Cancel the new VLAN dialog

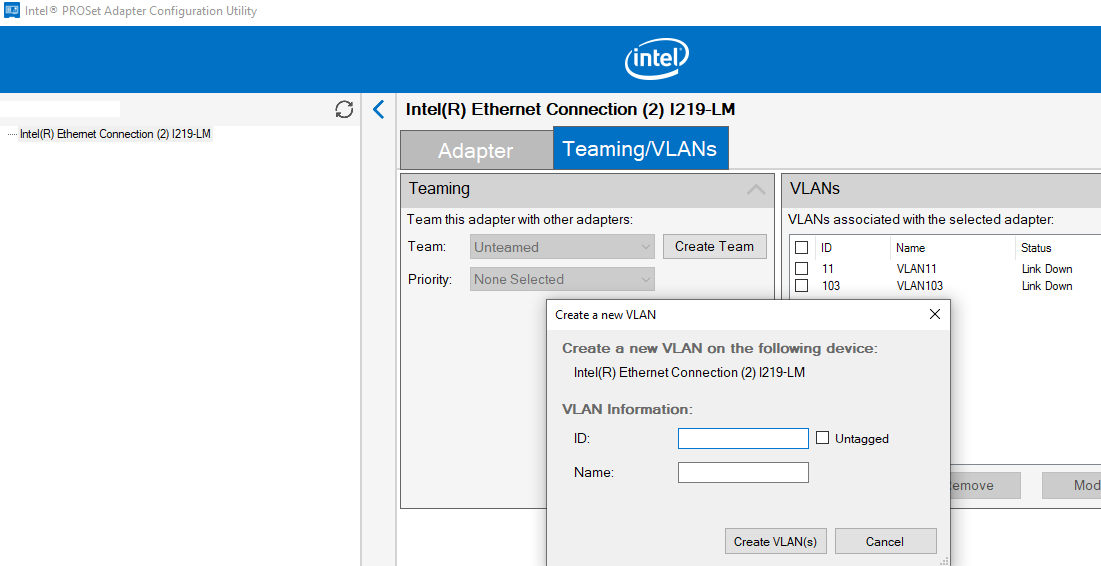(885, 541)
